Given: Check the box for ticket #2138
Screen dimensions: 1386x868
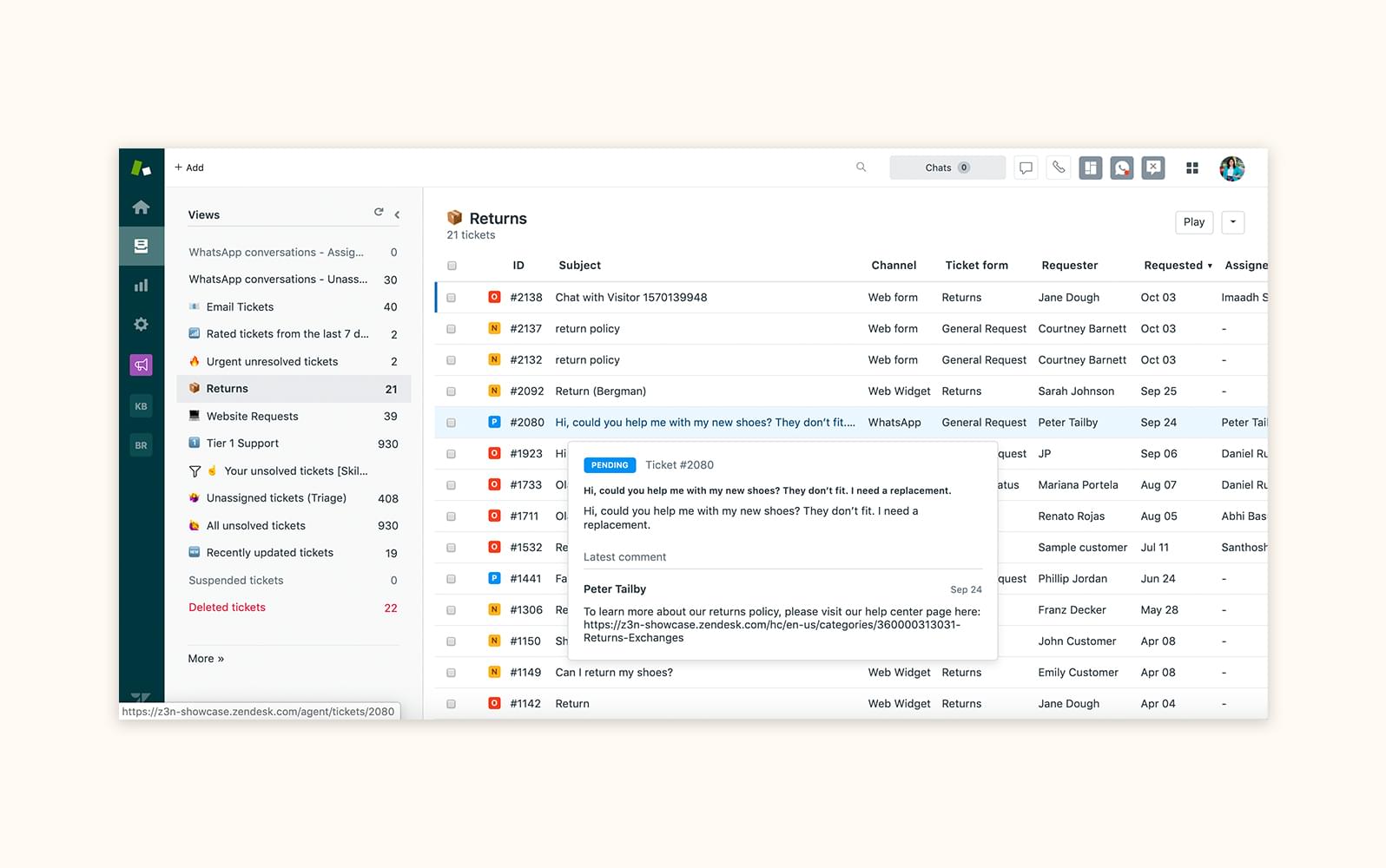Looking at the screenshot, I should coord(452,298).
